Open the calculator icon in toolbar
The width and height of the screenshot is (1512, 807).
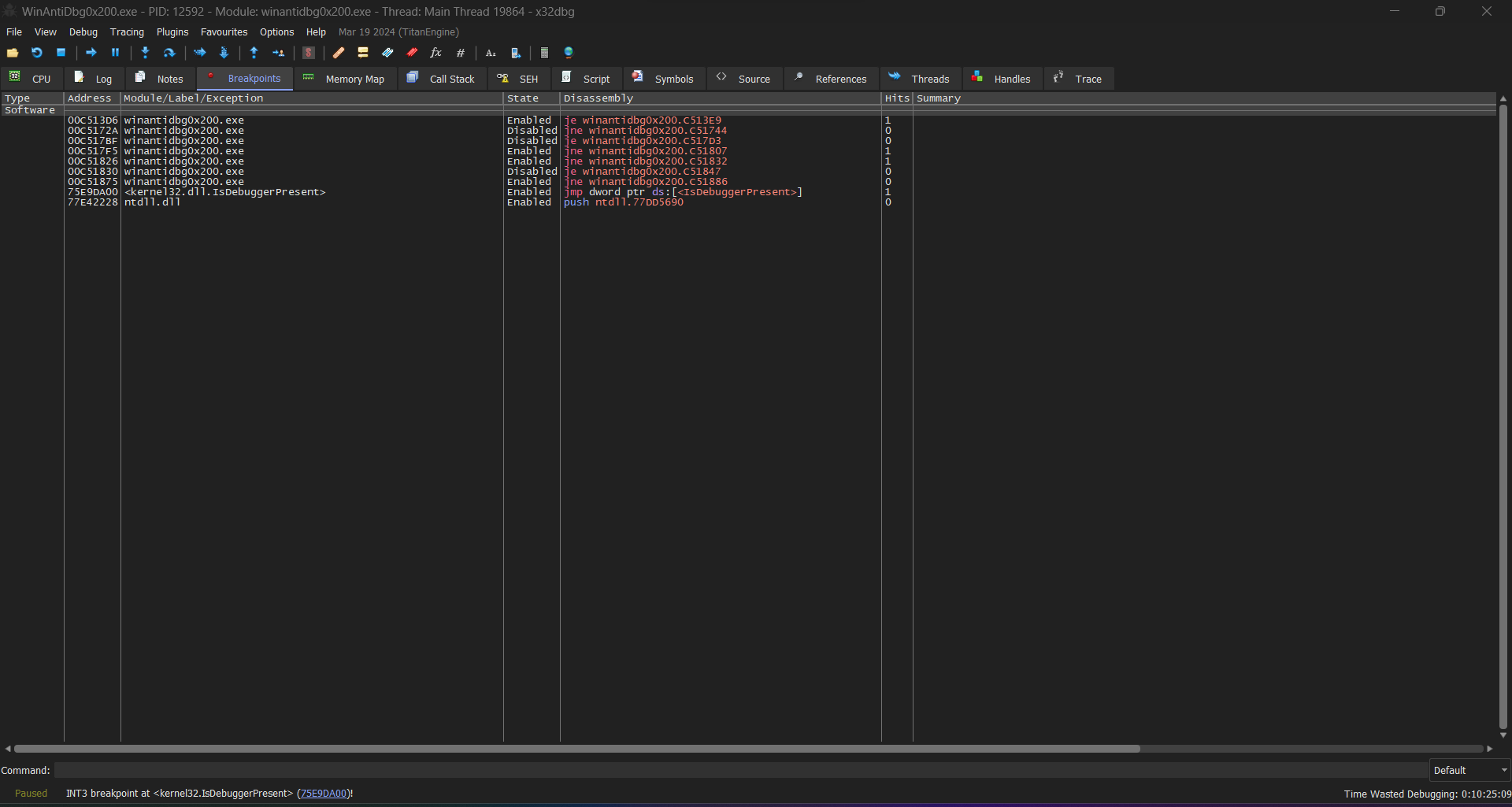tap(544, 53)
